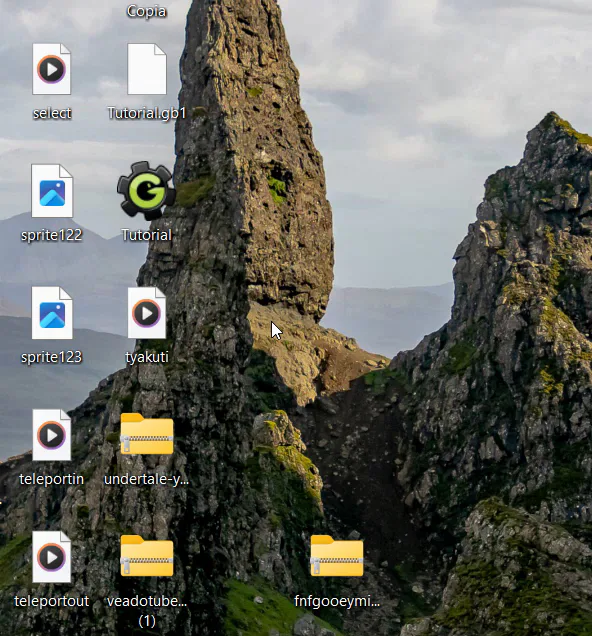The height and width of the screenshot is (636, 592).
Task: Select the GameMaker Tutorial gear icon
Action: [x=146, y=191]
